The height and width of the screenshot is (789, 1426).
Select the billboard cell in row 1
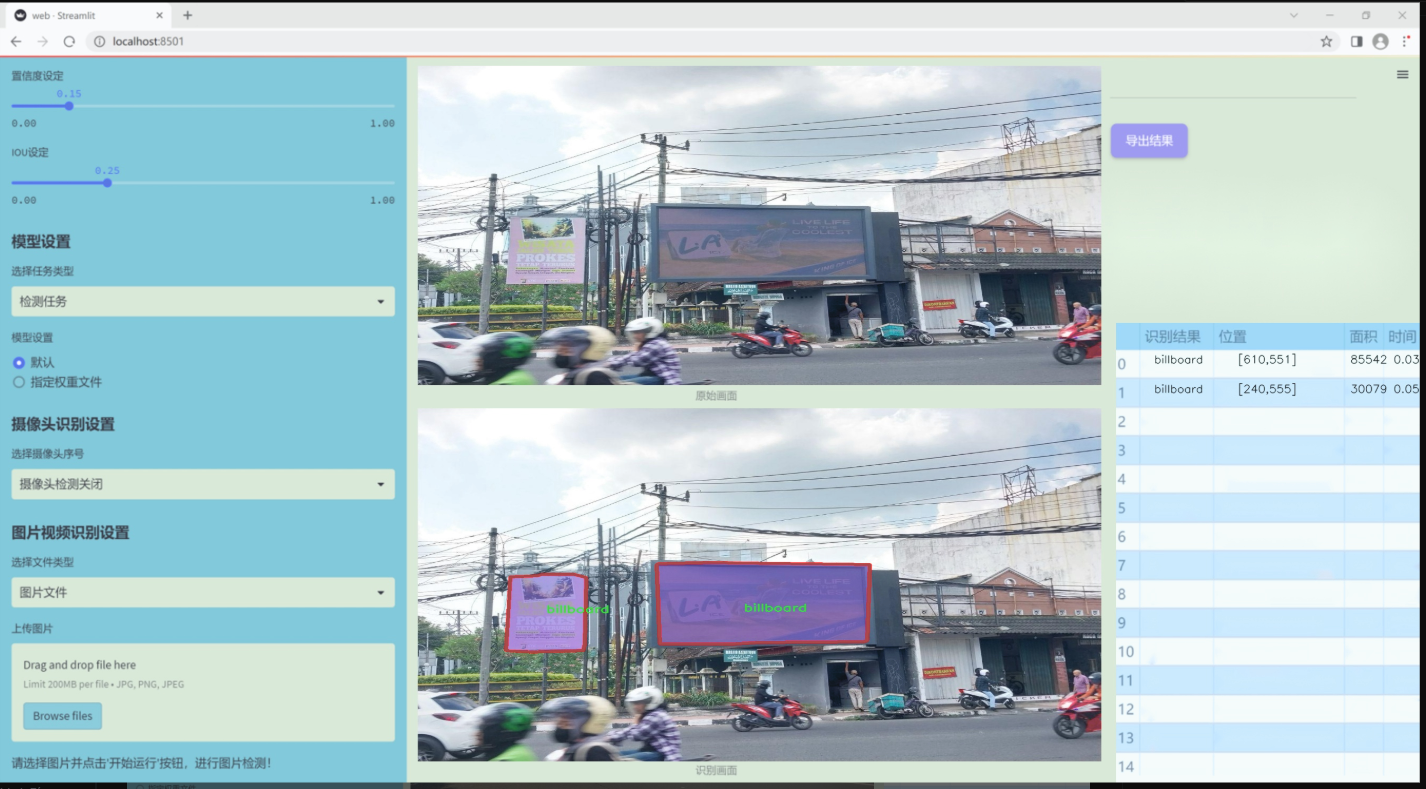click(x=1178, y=389)
